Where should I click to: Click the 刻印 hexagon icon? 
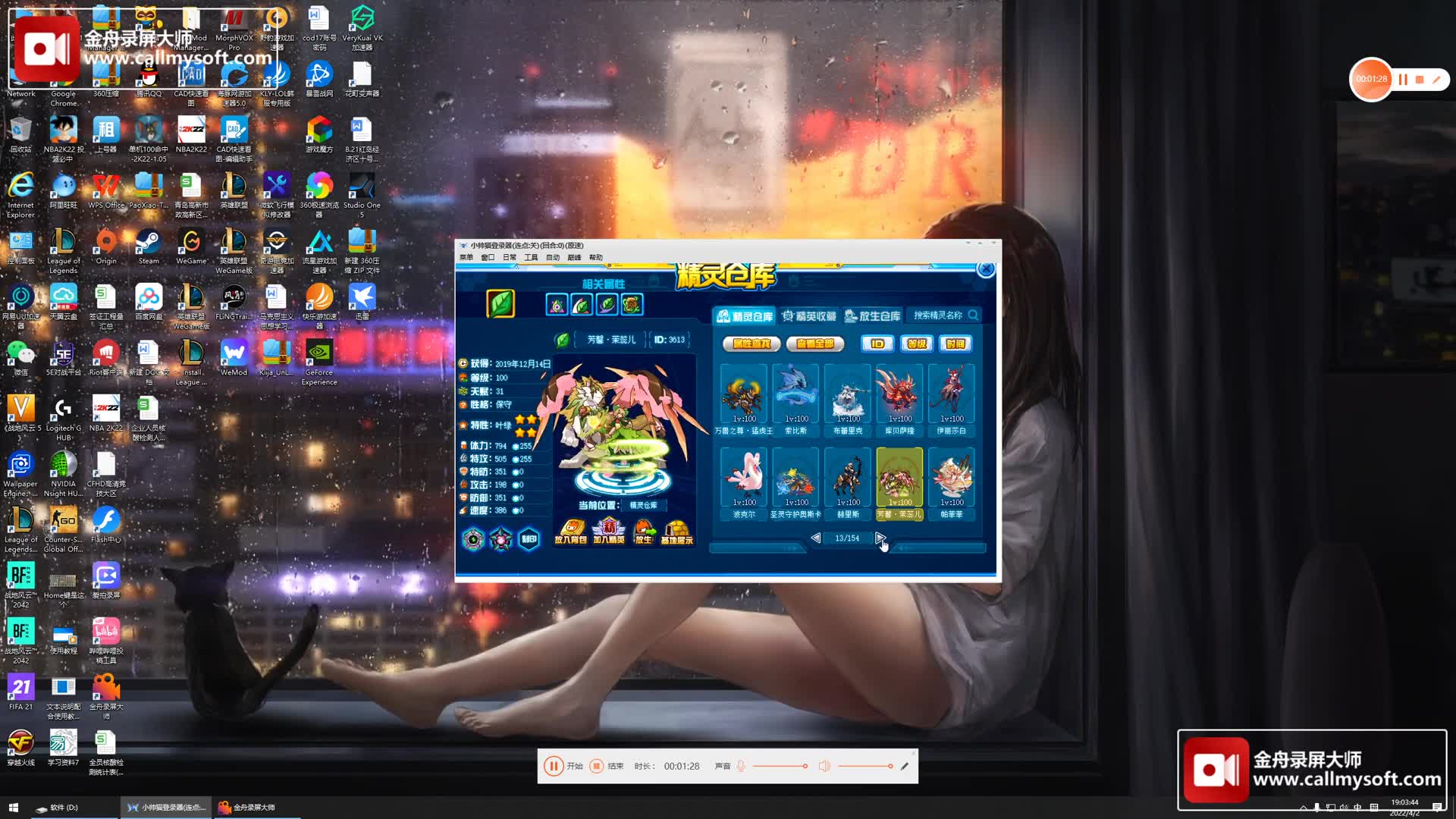529,539
